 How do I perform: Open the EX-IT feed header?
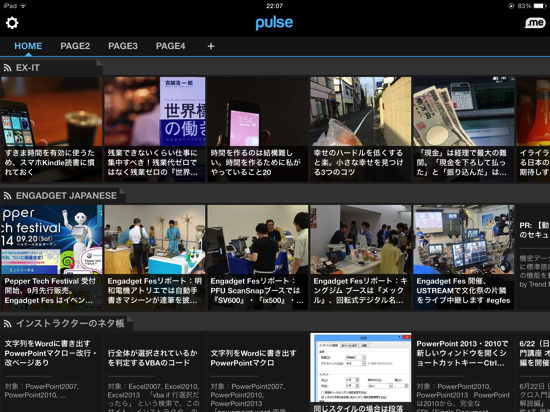tap(51, 68)
